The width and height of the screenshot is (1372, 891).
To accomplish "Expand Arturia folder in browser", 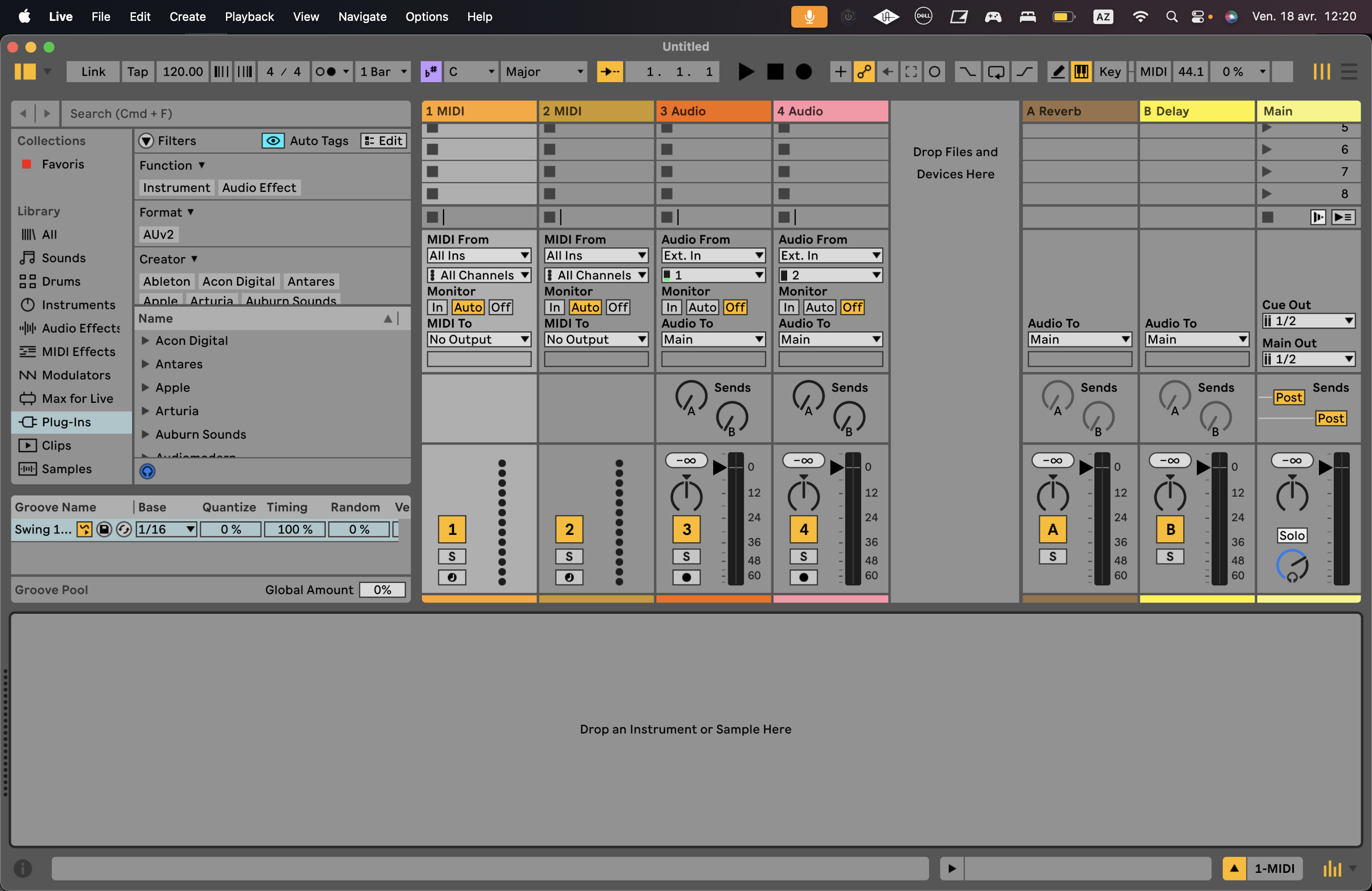I will coord(145,411).
